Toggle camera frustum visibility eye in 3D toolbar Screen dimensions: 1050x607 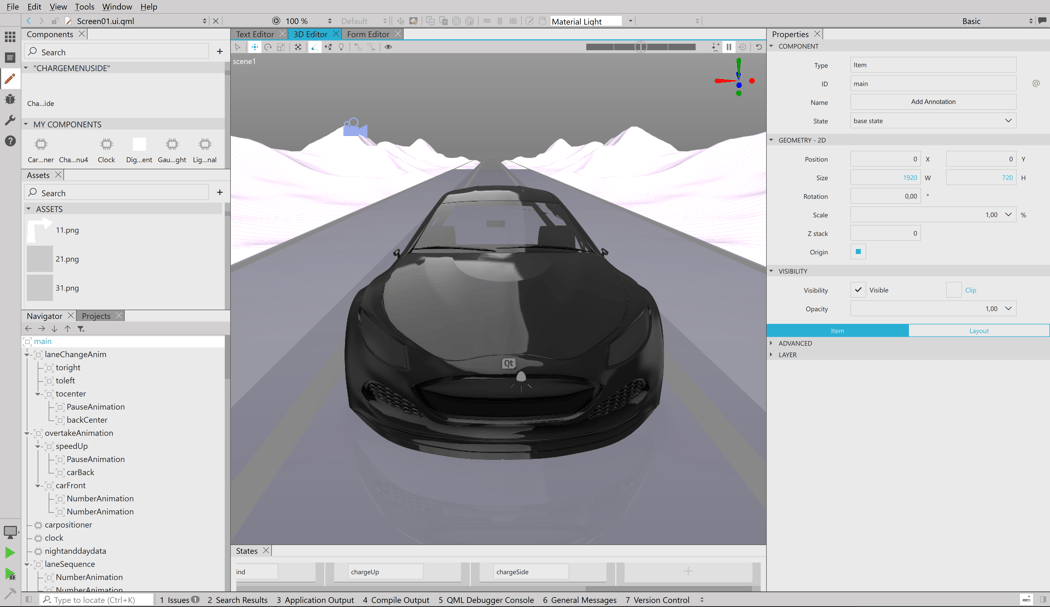pyautogui.click(x=389, y=46)
